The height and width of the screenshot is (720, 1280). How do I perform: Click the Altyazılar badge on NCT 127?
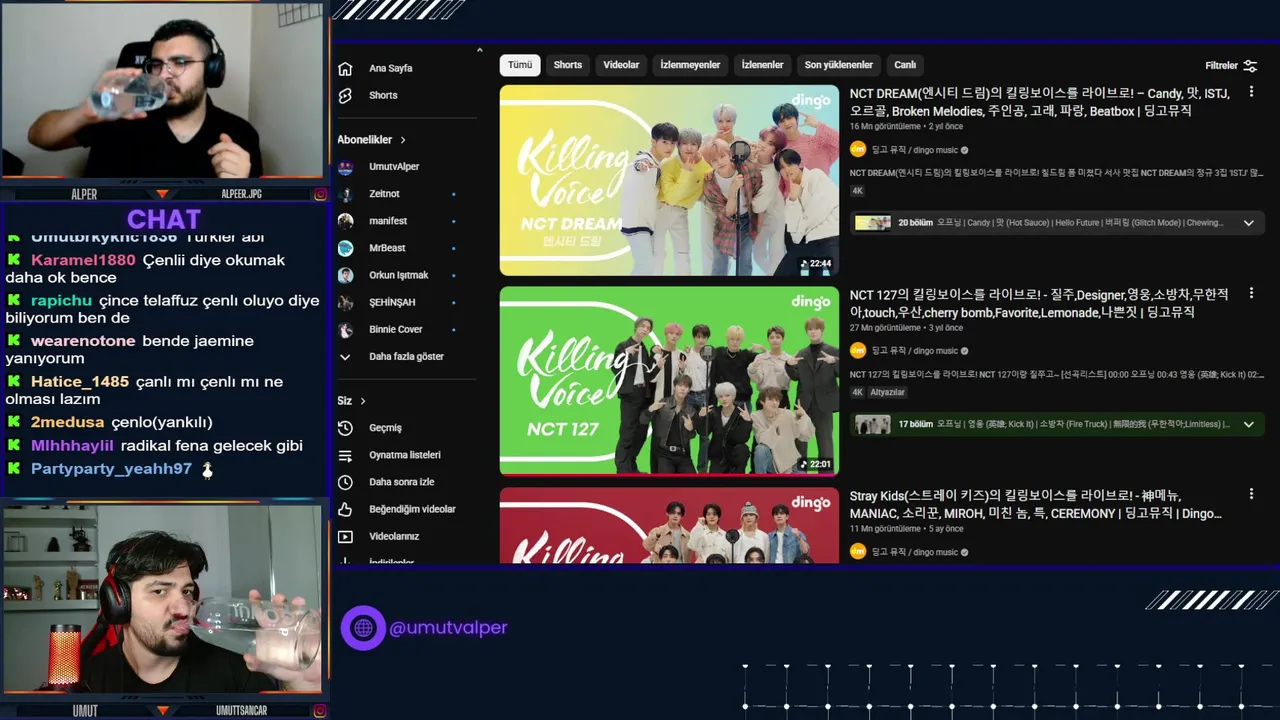tap(888, 393)
